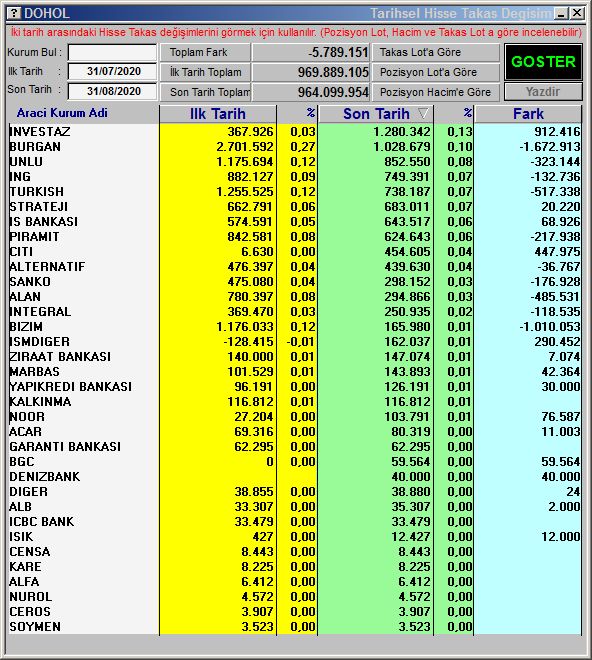Select the INVESTAZ row
Viewport: 592px width, 660px height.
(x=295, y=131)
